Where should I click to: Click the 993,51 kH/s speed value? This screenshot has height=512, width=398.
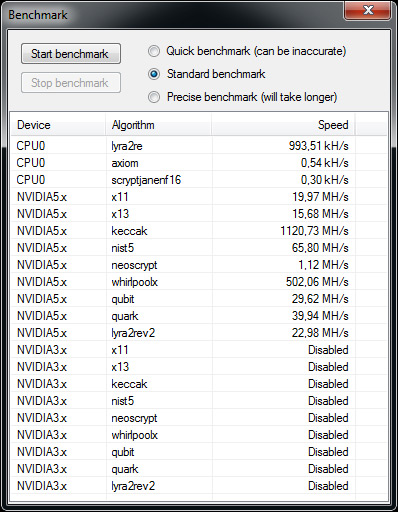[318, 146]
